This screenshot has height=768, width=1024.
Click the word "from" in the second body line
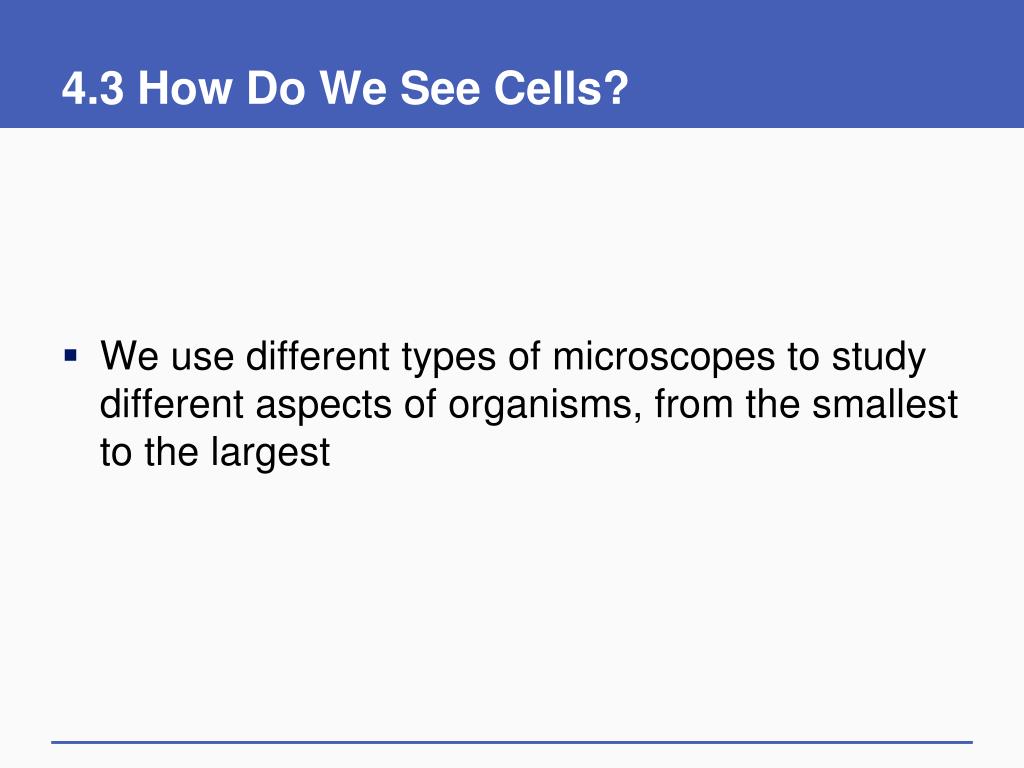tap(694, 404)
